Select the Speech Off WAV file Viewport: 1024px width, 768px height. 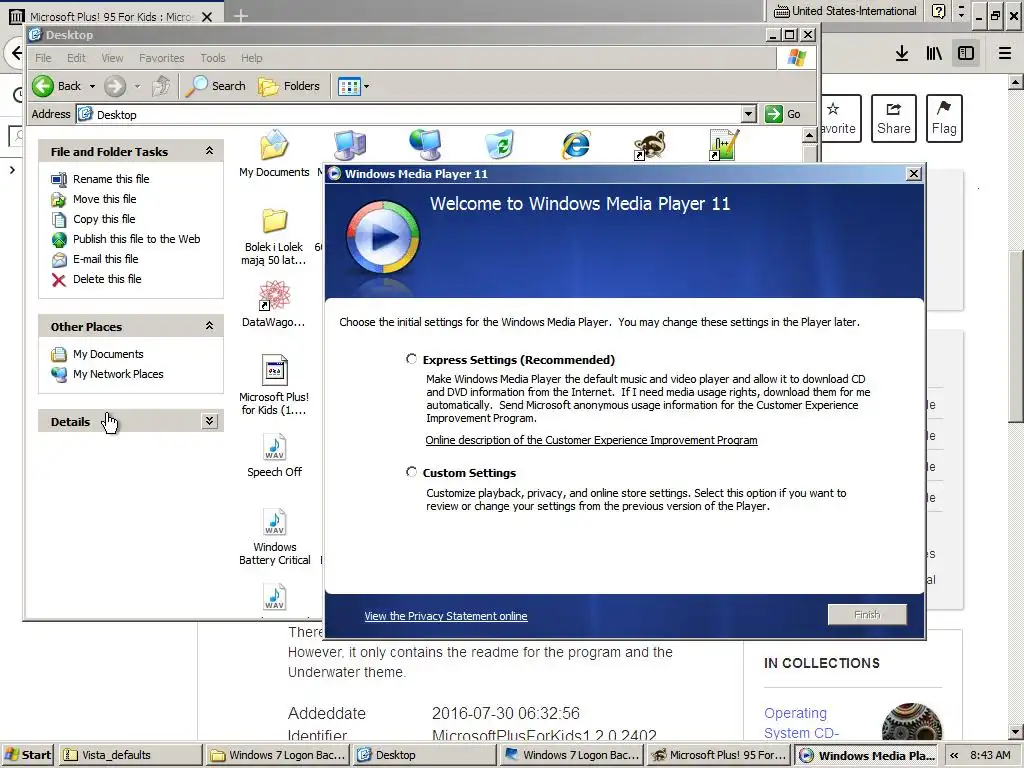274,455
